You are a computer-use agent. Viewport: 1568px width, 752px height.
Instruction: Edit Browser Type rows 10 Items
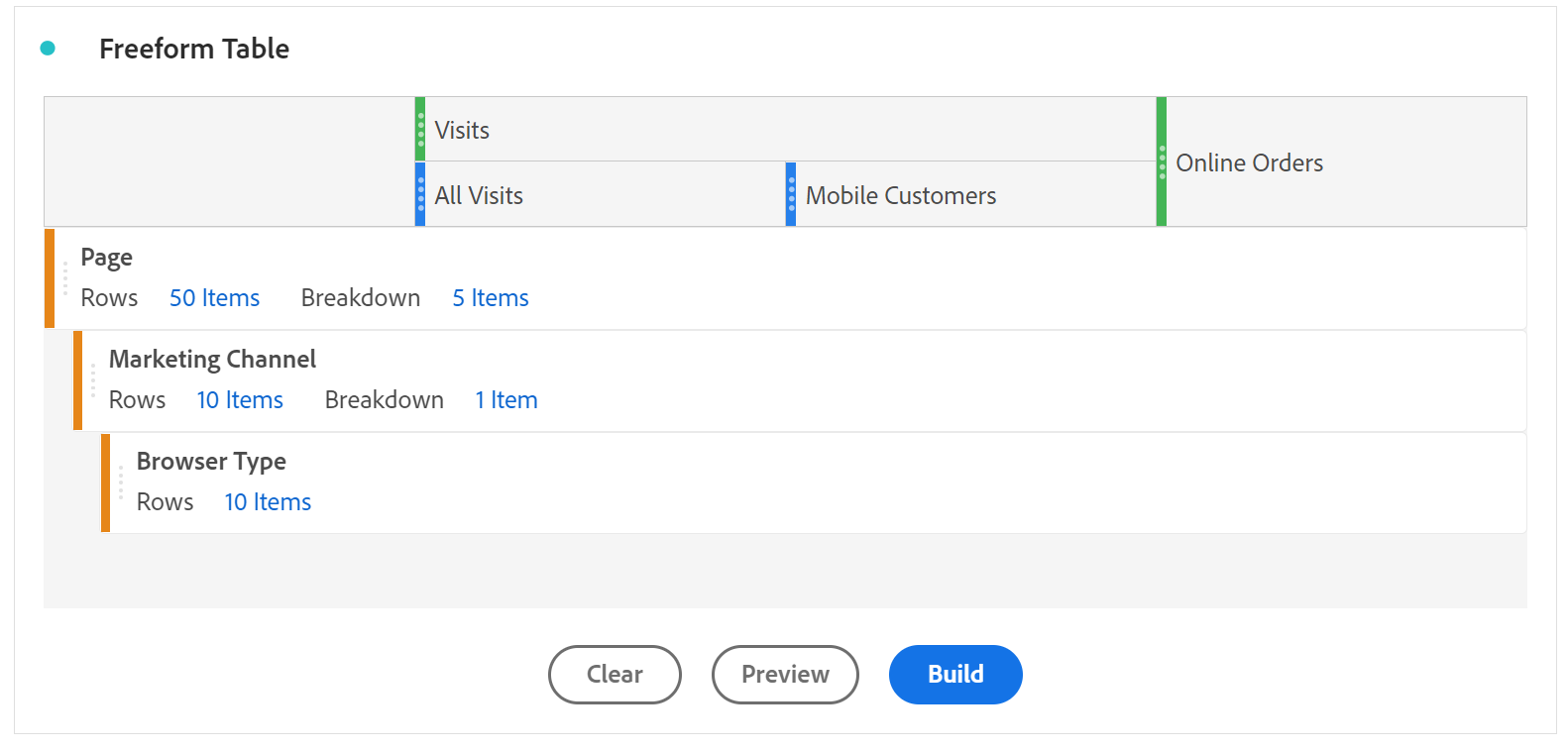pyautogui.click(x=268, y=502)
